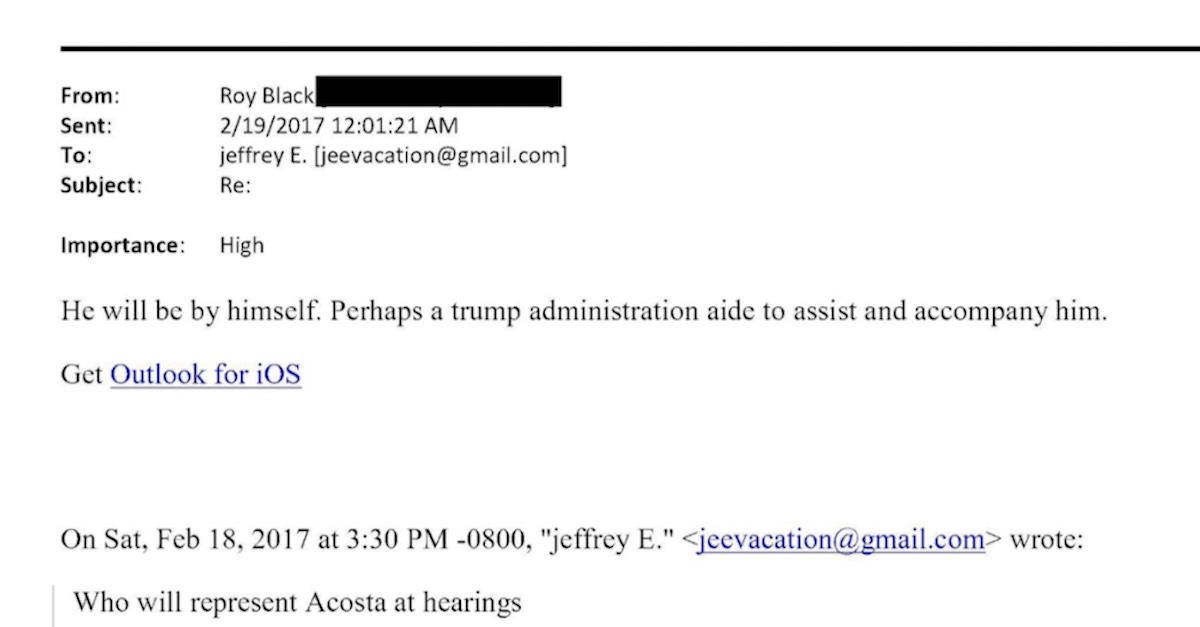Click the sentence starting He will be by himself
1200x627 pixels.
coord(584,311)
